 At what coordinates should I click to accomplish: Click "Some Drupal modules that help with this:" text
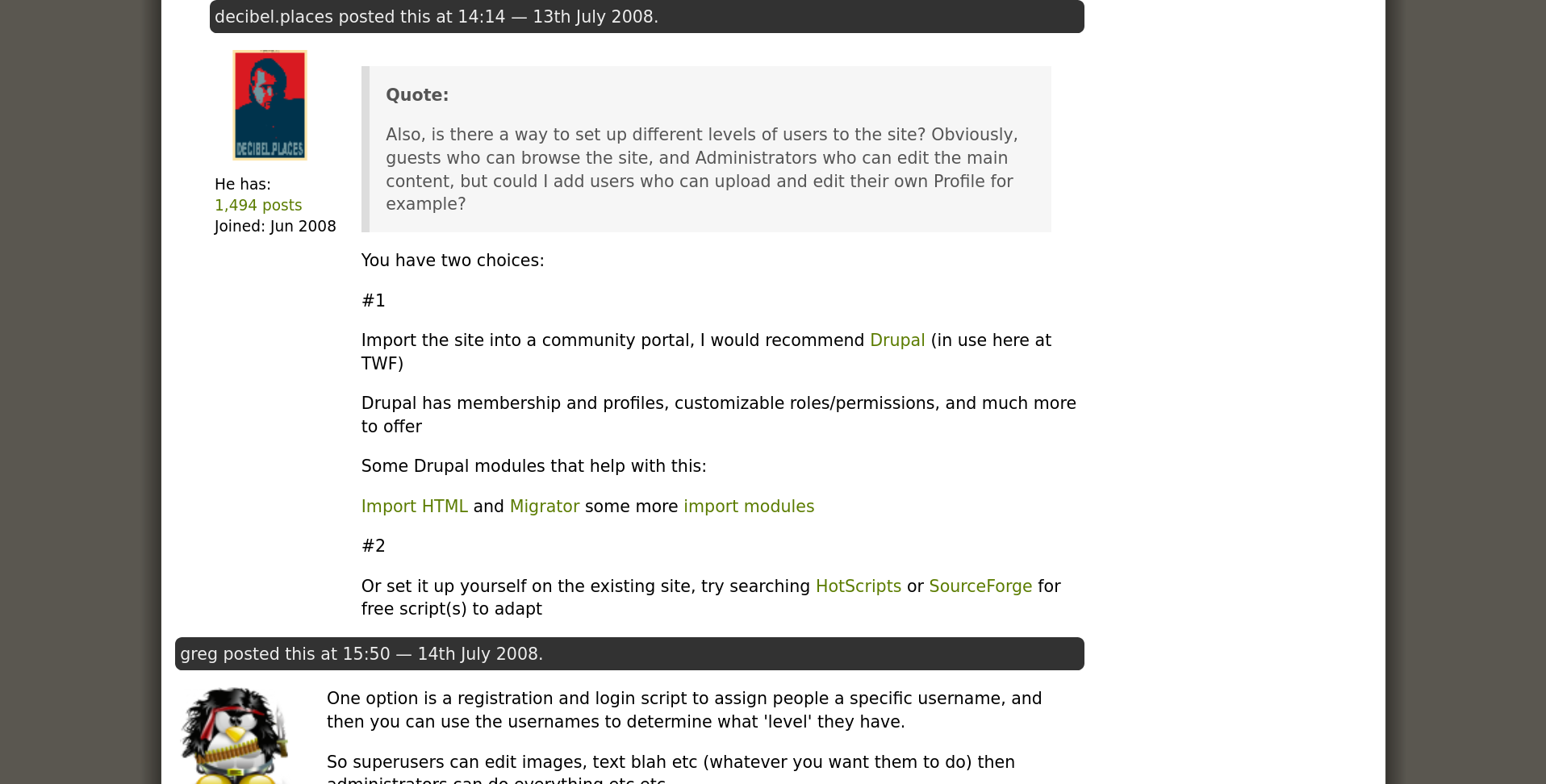(x=533, y=466)
